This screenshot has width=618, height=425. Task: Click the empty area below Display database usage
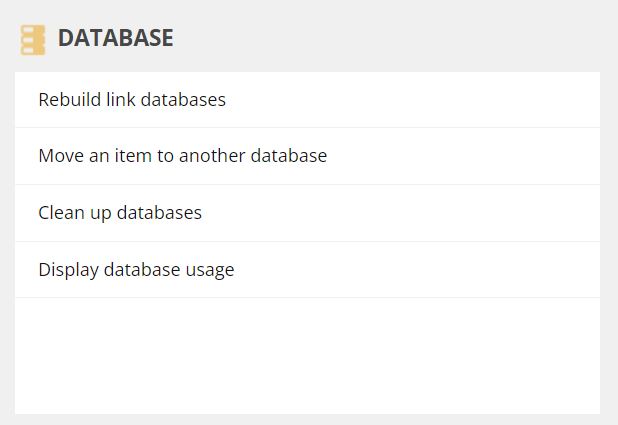click(x=307, y=356)
